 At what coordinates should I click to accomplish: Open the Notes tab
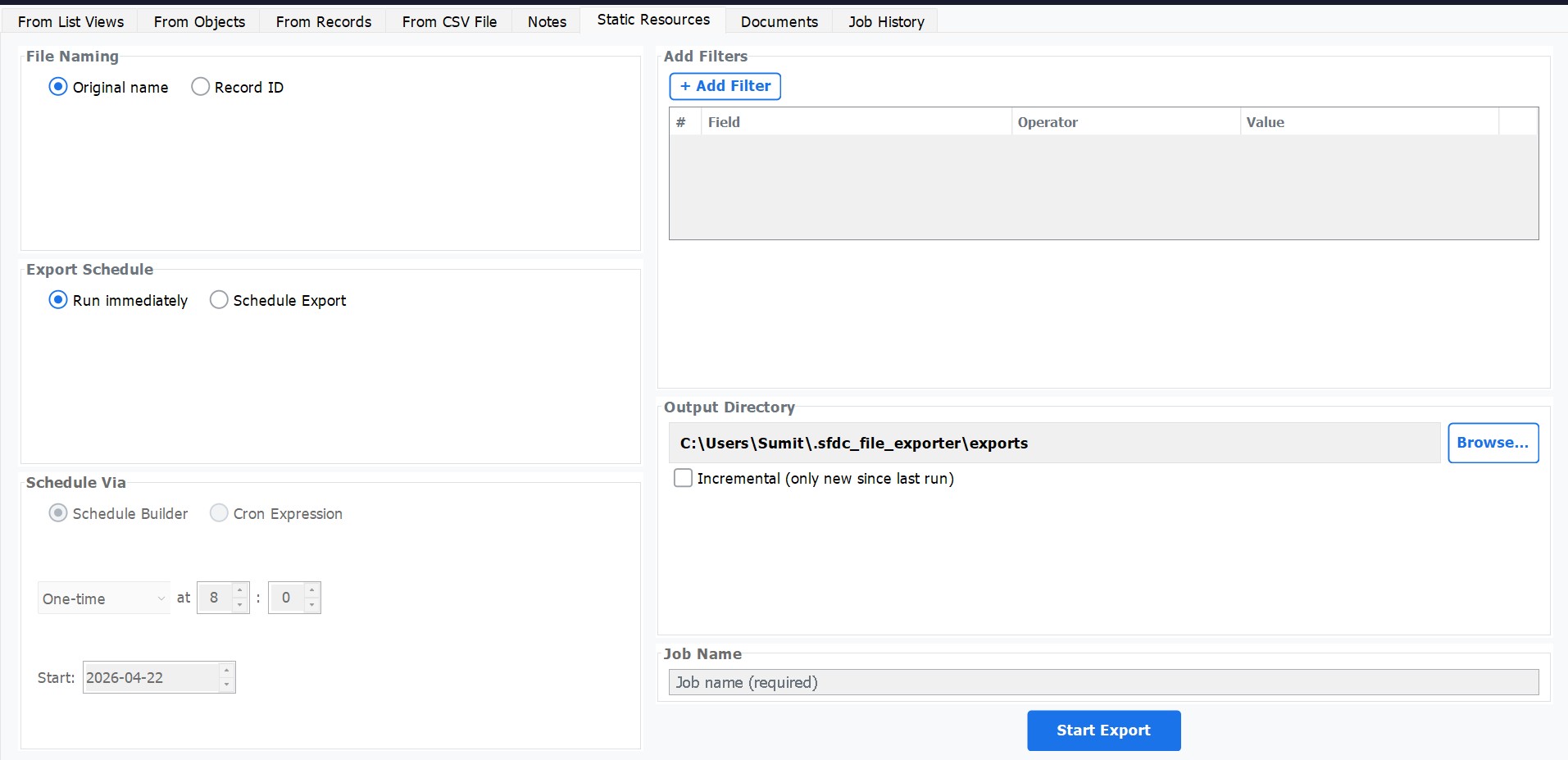pyautogui.click(x=545, y=21)
